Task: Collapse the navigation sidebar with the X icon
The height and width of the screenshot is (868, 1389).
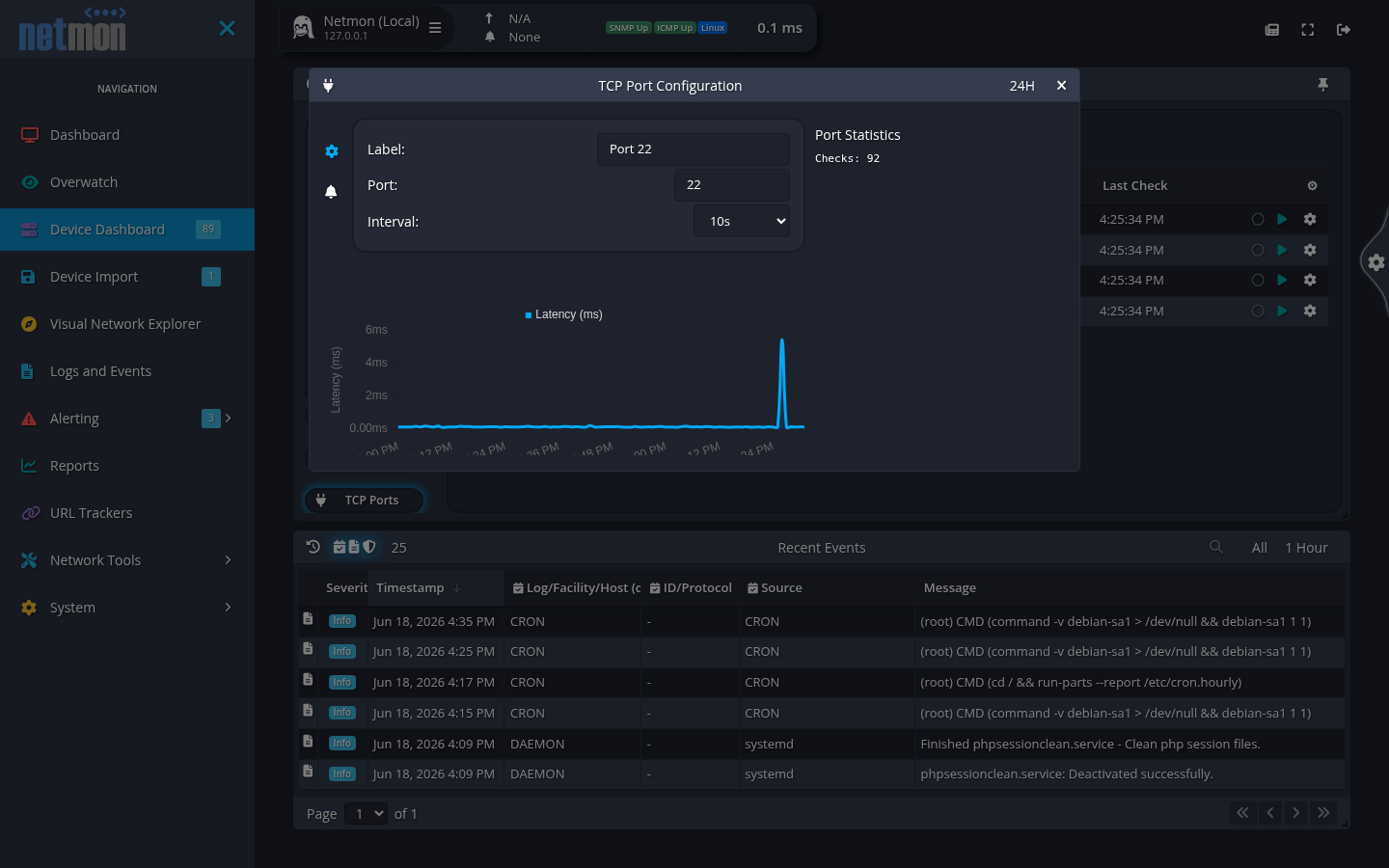Action: 227,28
